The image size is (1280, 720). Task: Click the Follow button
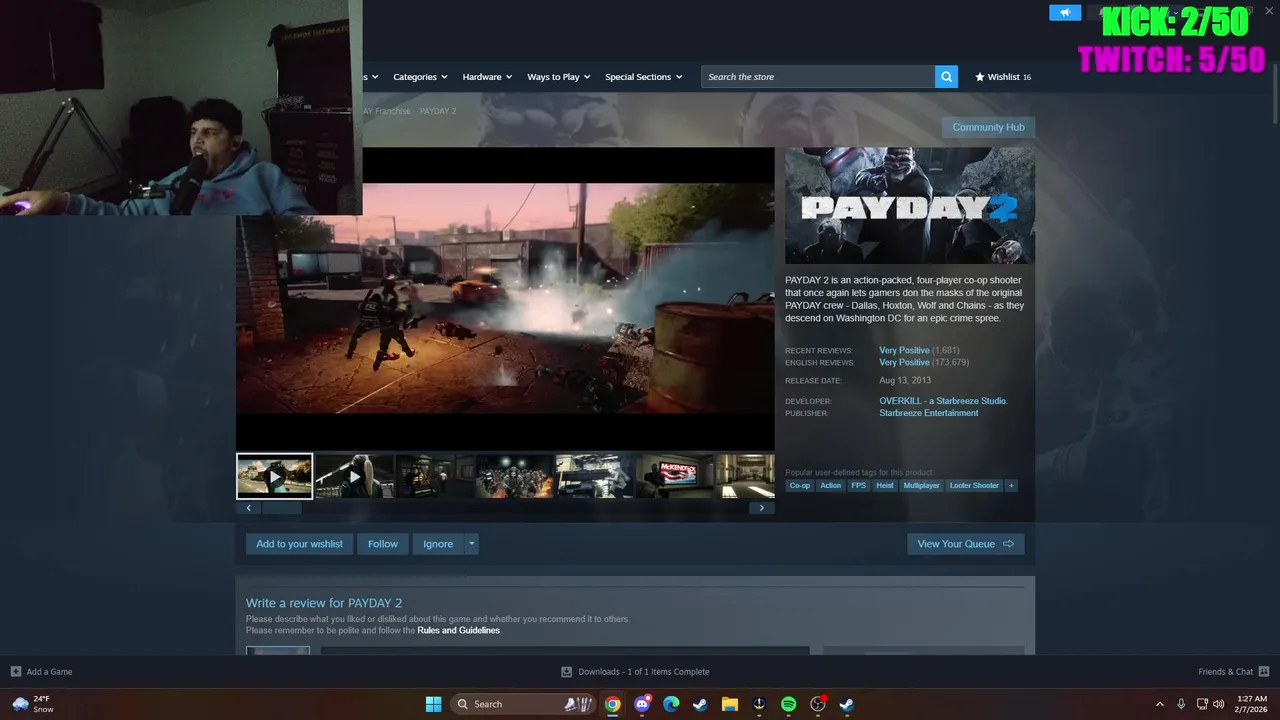coord(383,544)
